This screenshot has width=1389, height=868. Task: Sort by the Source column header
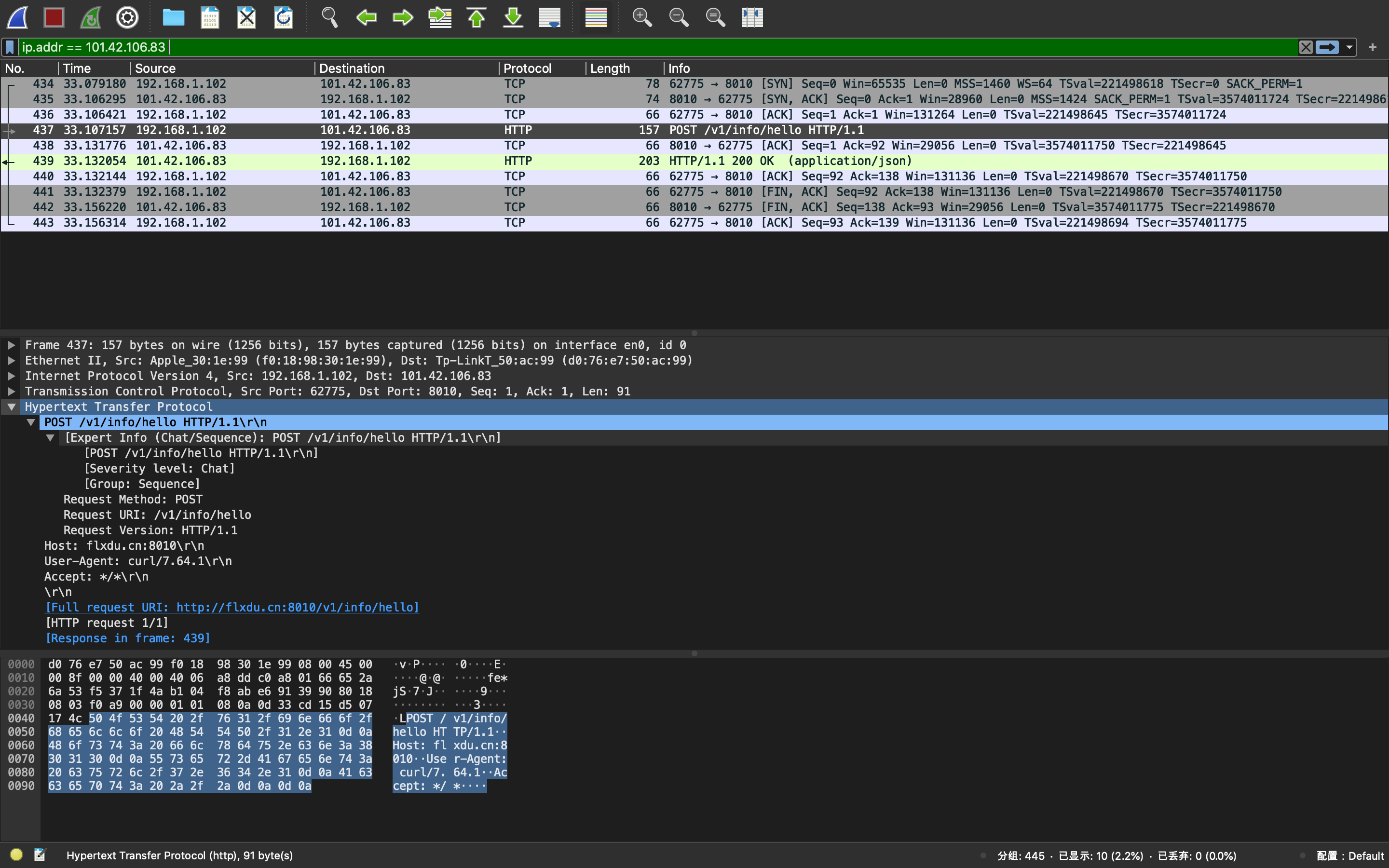click(223, 68)
